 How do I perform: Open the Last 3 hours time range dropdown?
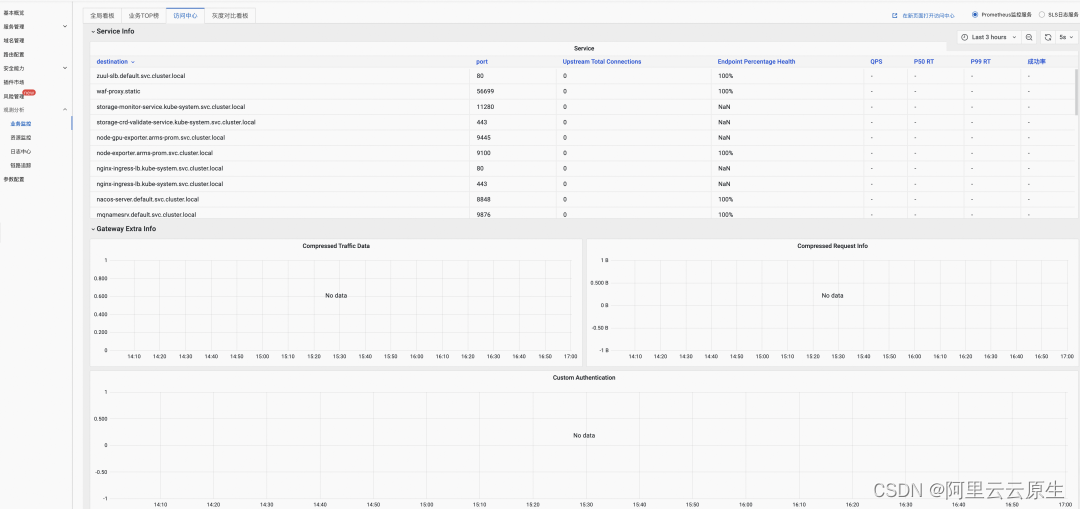(x=988, y=37)
